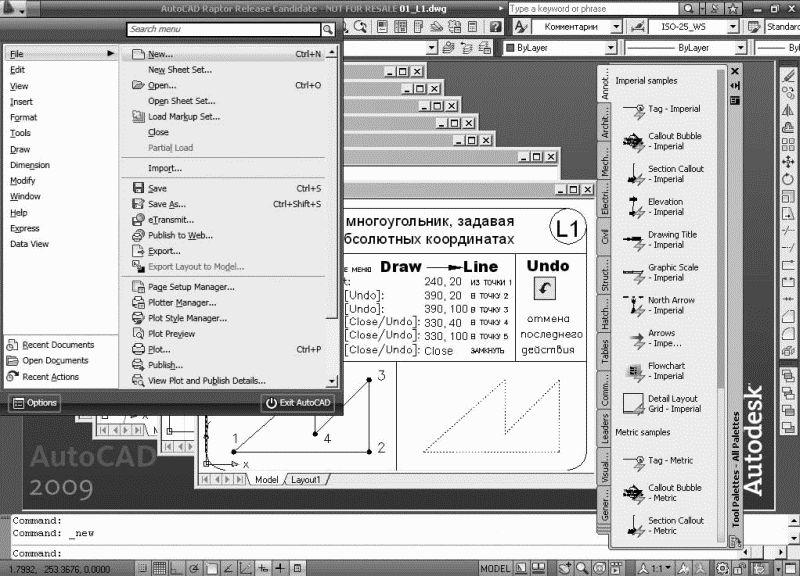
Task: Switch to the Layout1 tab
Action: [x=306, y=479]
